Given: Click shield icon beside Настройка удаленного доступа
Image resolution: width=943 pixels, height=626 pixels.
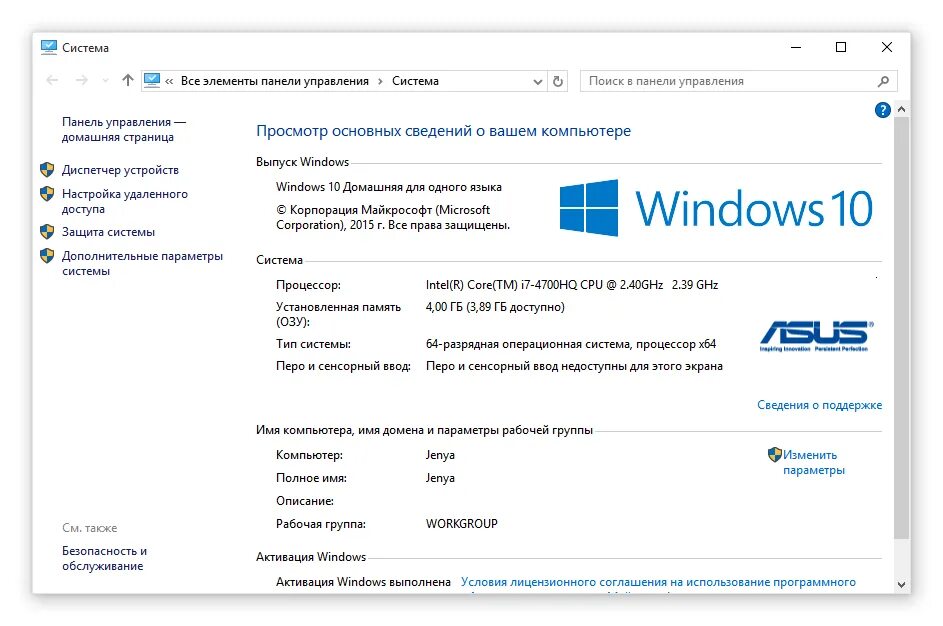Looking at the screenshot, I should (x=47, y=194).
